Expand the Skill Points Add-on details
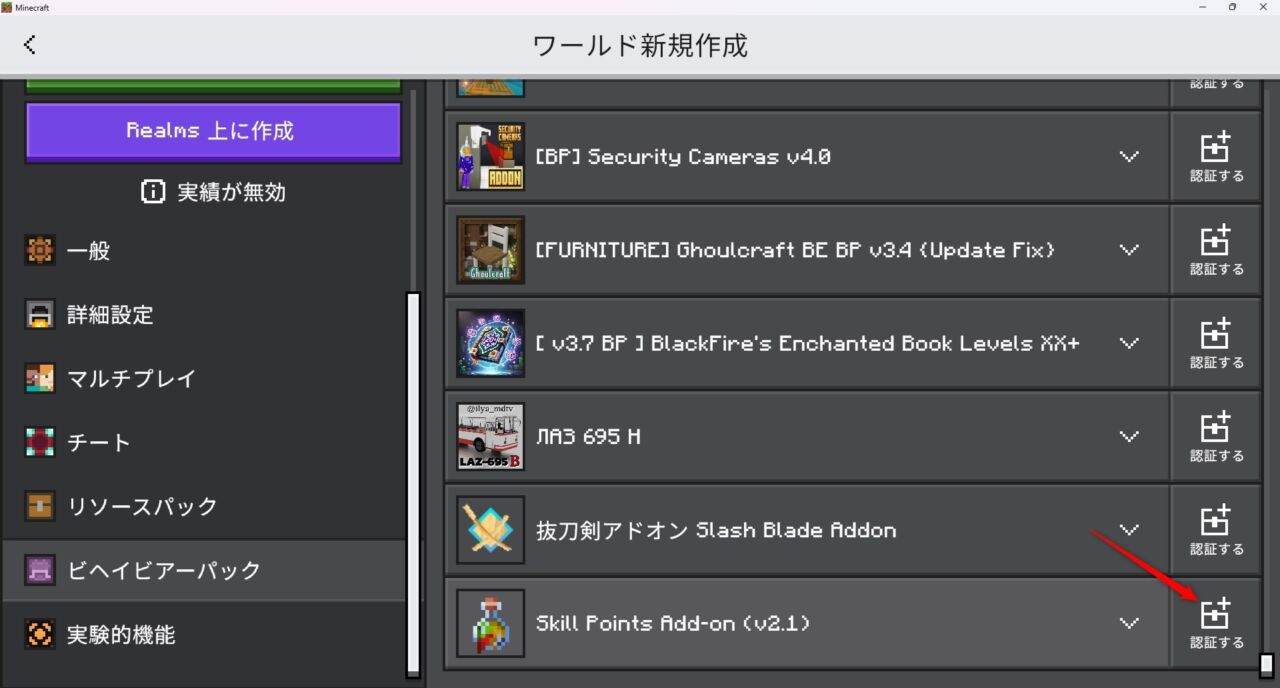Screen dimensions: 1280x688 [x=1129, y=623]
